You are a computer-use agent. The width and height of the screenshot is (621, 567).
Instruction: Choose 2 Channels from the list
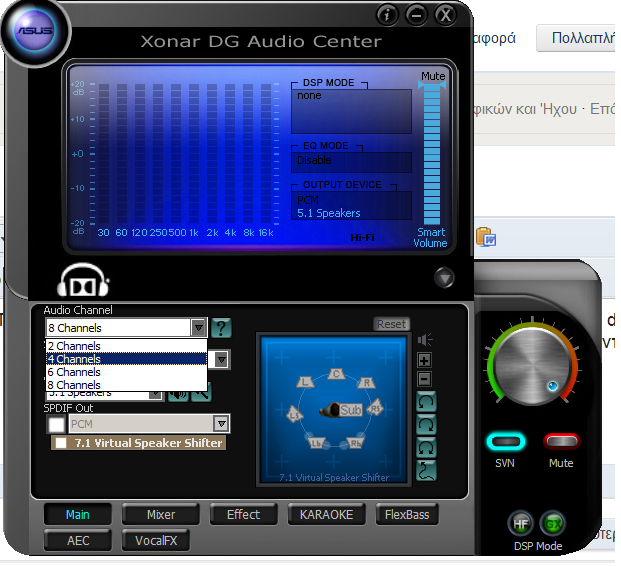tap(126, 346)
